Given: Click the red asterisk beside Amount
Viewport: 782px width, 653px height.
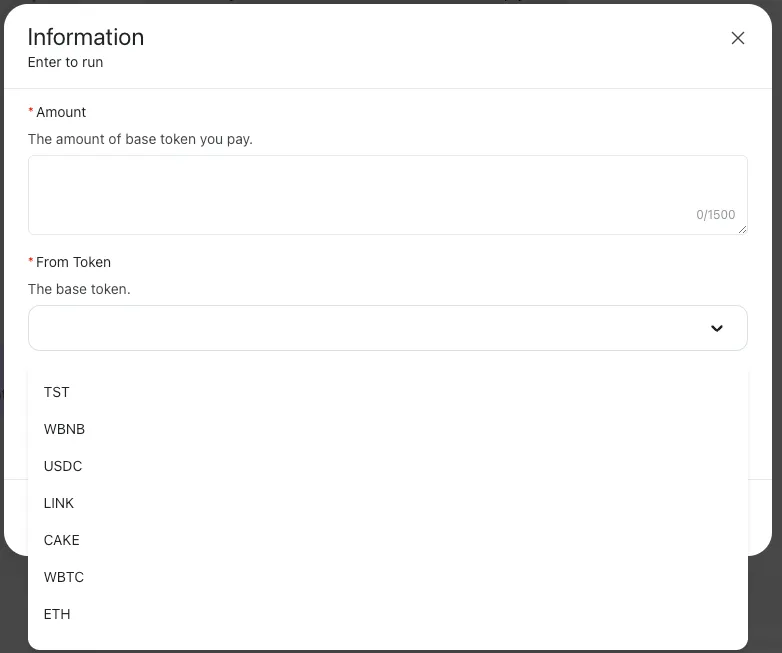Looking at the screenshot, I should (31, 112).
